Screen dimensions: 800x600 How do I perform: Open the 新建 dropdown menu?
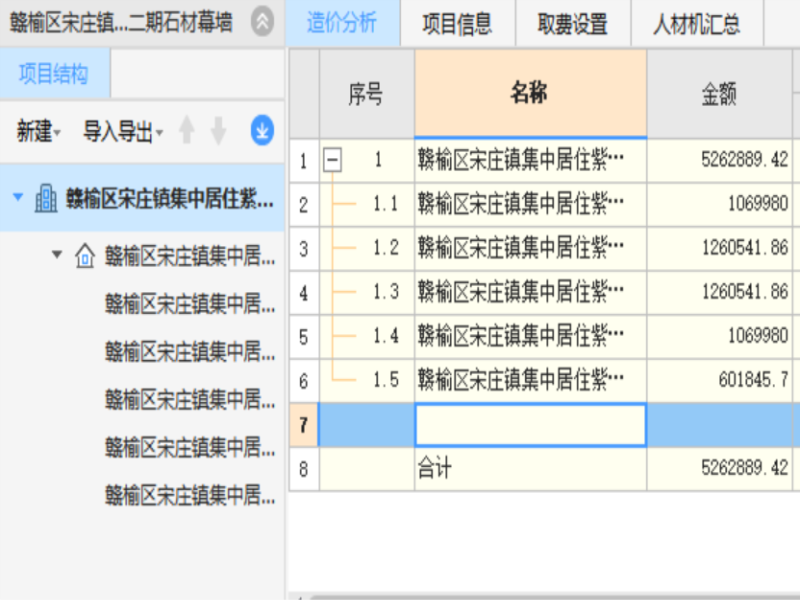point(39,131)
